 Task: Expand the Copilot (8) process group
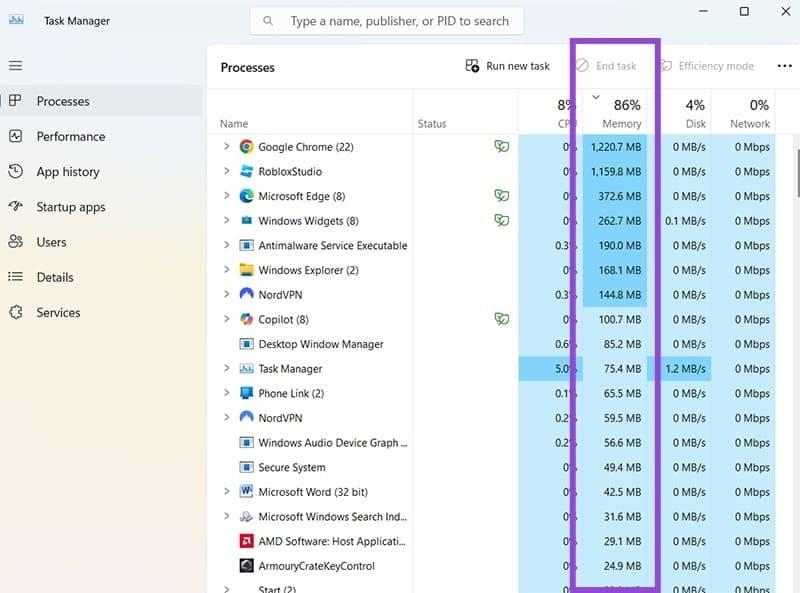click(x=227, y=319)
